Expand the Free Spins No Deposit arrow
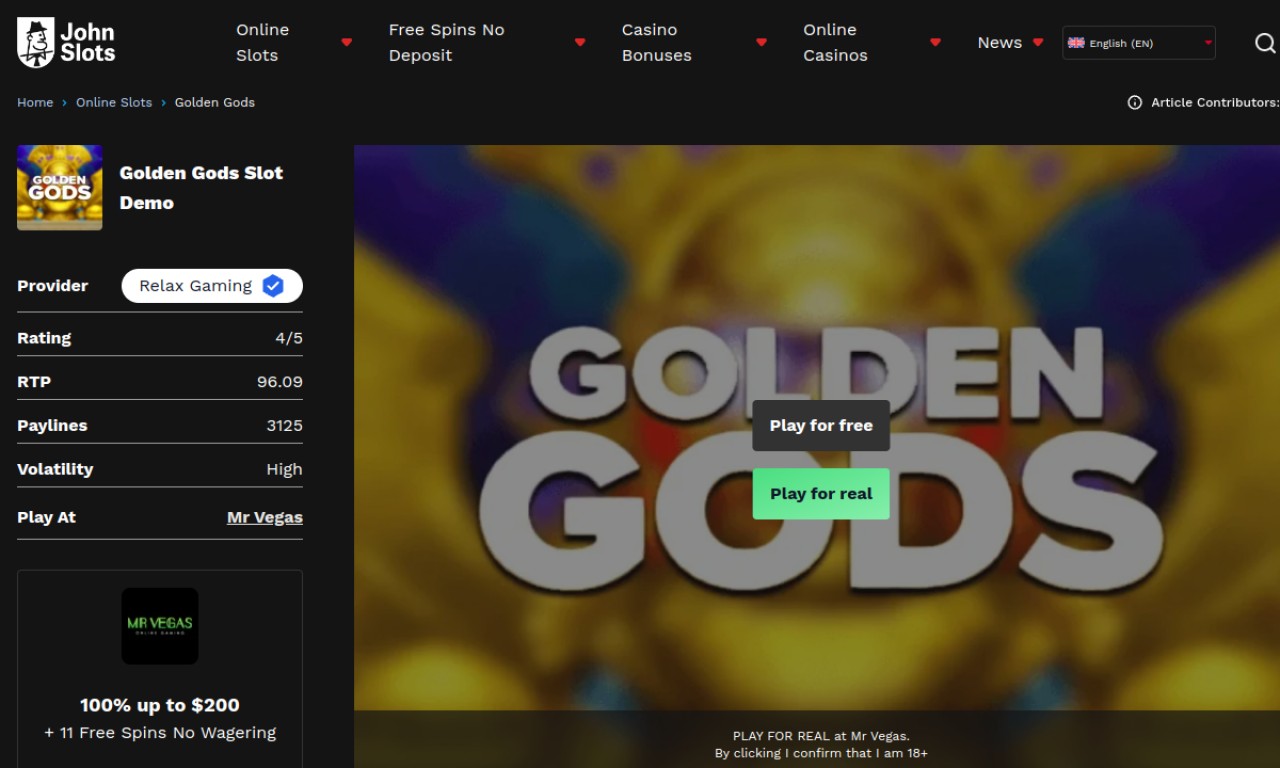The height and width of the screenshot is (768, 1280). 580,43
